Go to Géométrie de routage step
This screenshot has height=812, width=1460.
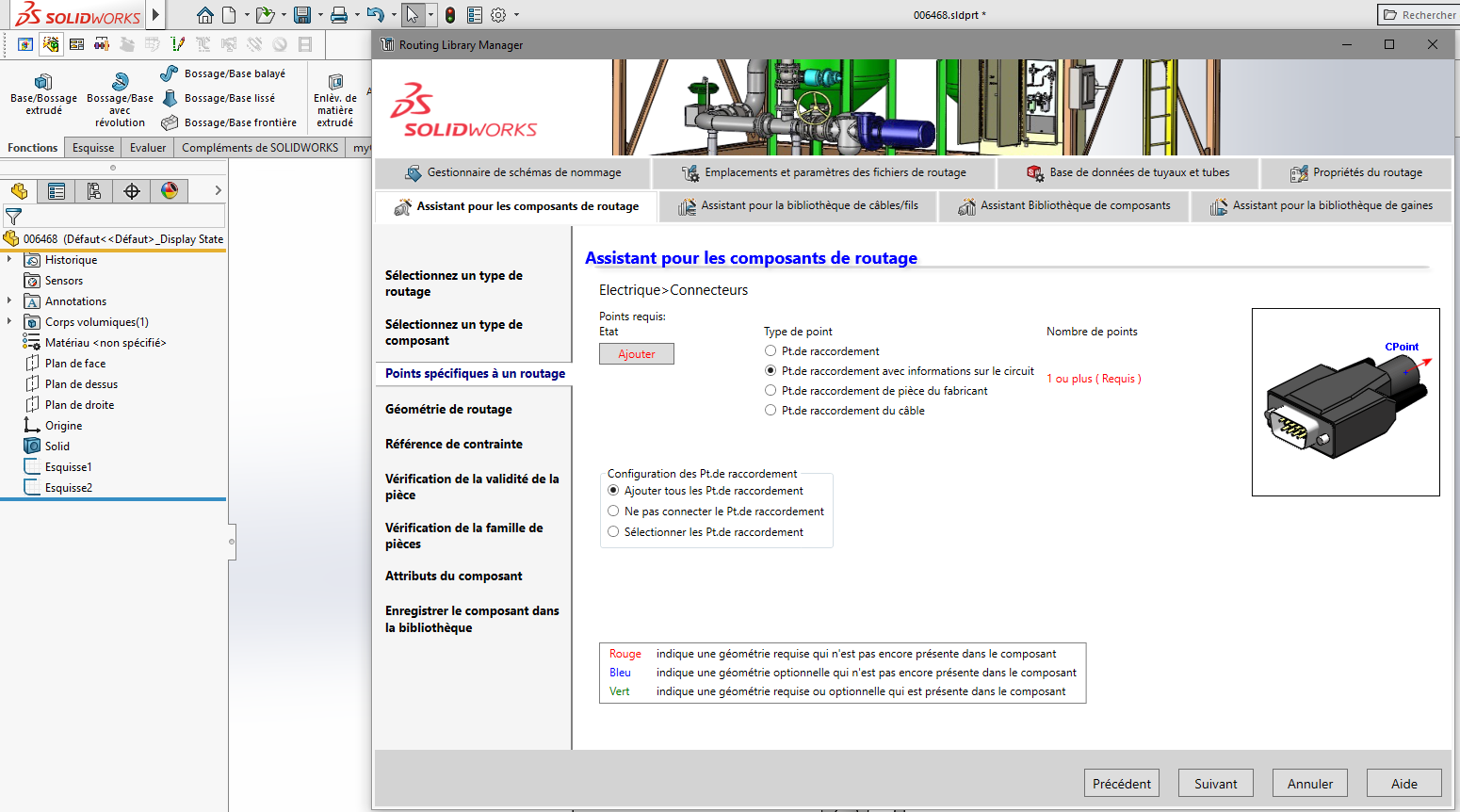(448, 409)
